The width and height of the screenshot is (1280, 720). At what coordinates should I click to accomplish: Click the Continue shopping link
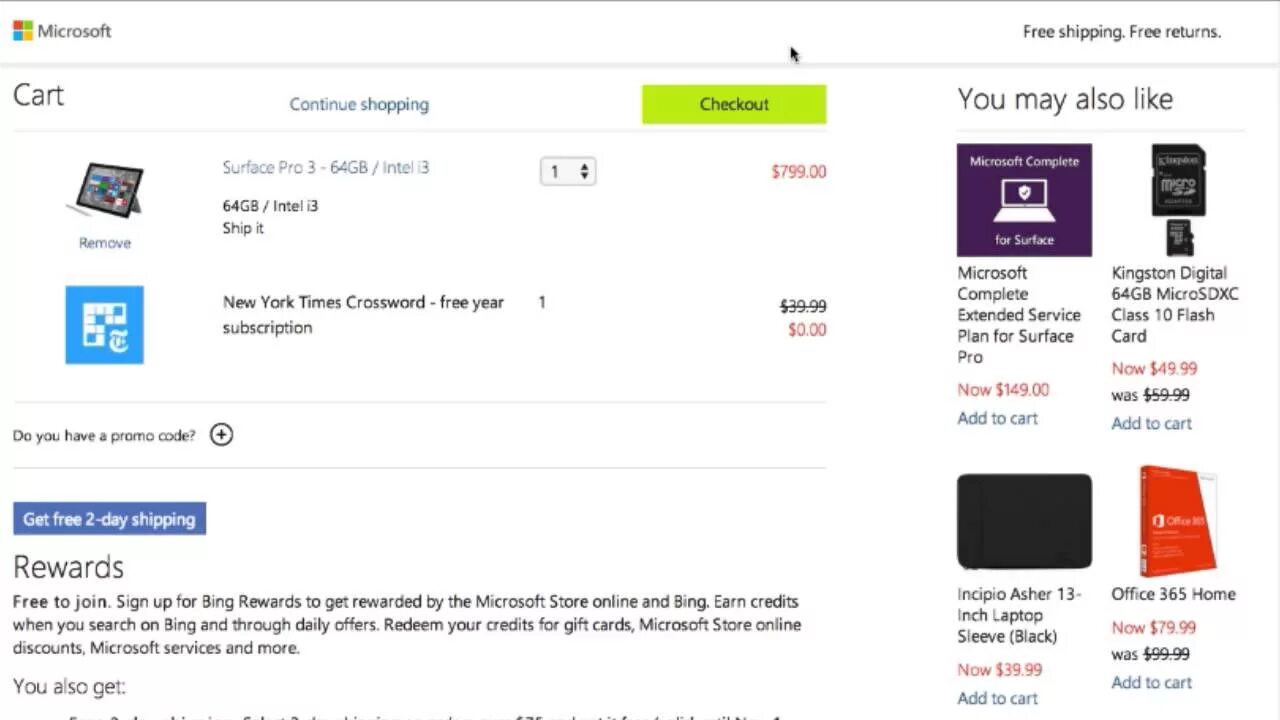click(359, 104)
